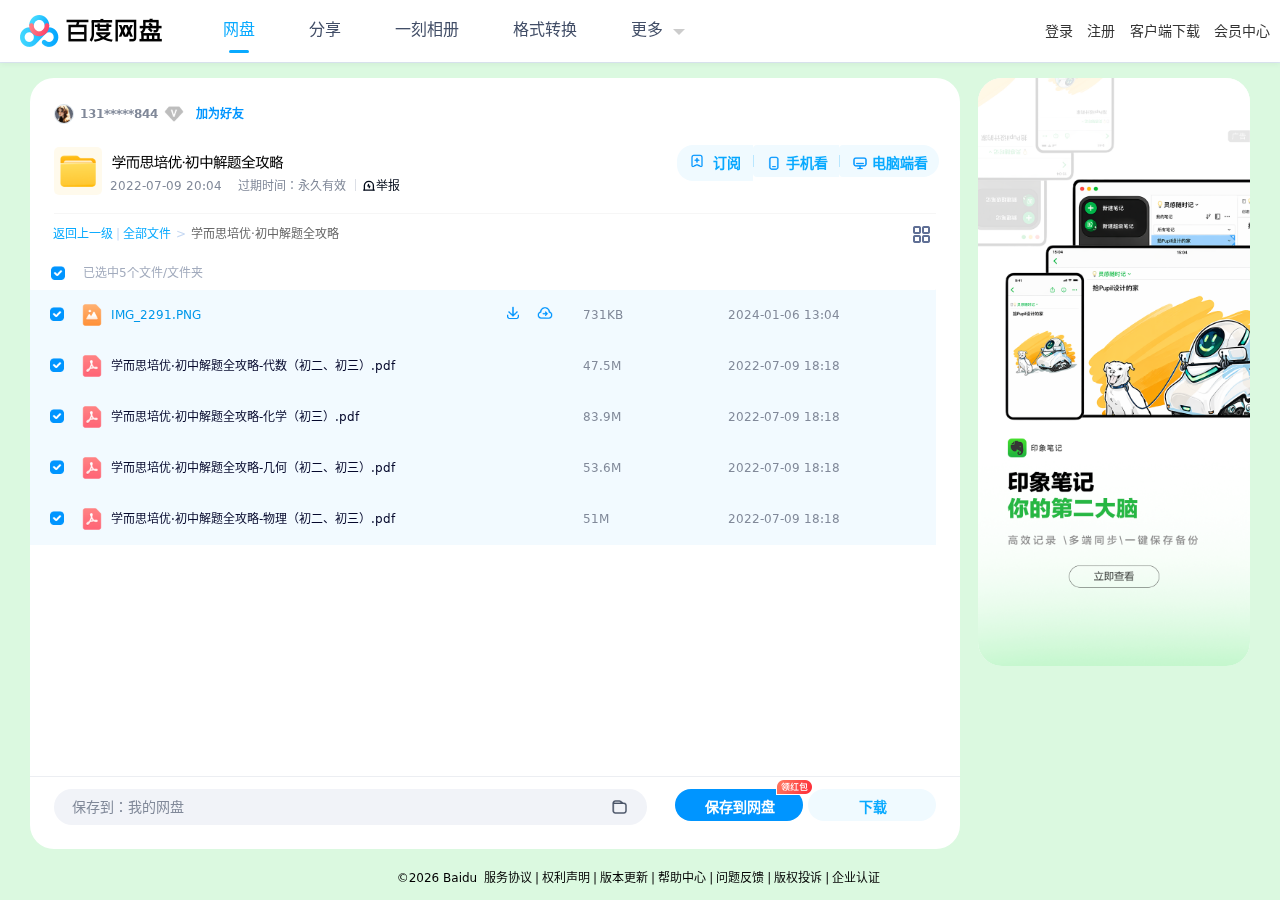The image size is (1280, 900).
Task: Save IMG_2291.PNG with the cloud icon
Action: [x=545, y=313]
